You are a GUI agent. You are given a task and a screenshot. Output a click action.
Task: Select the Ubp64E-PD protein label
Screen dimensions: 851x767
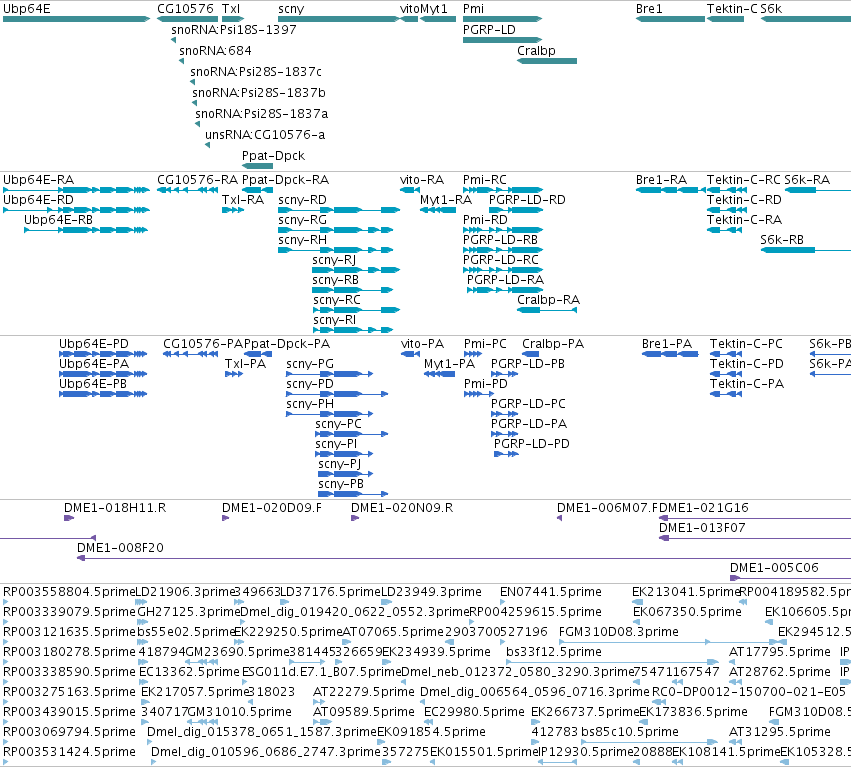tap(94, 344)
